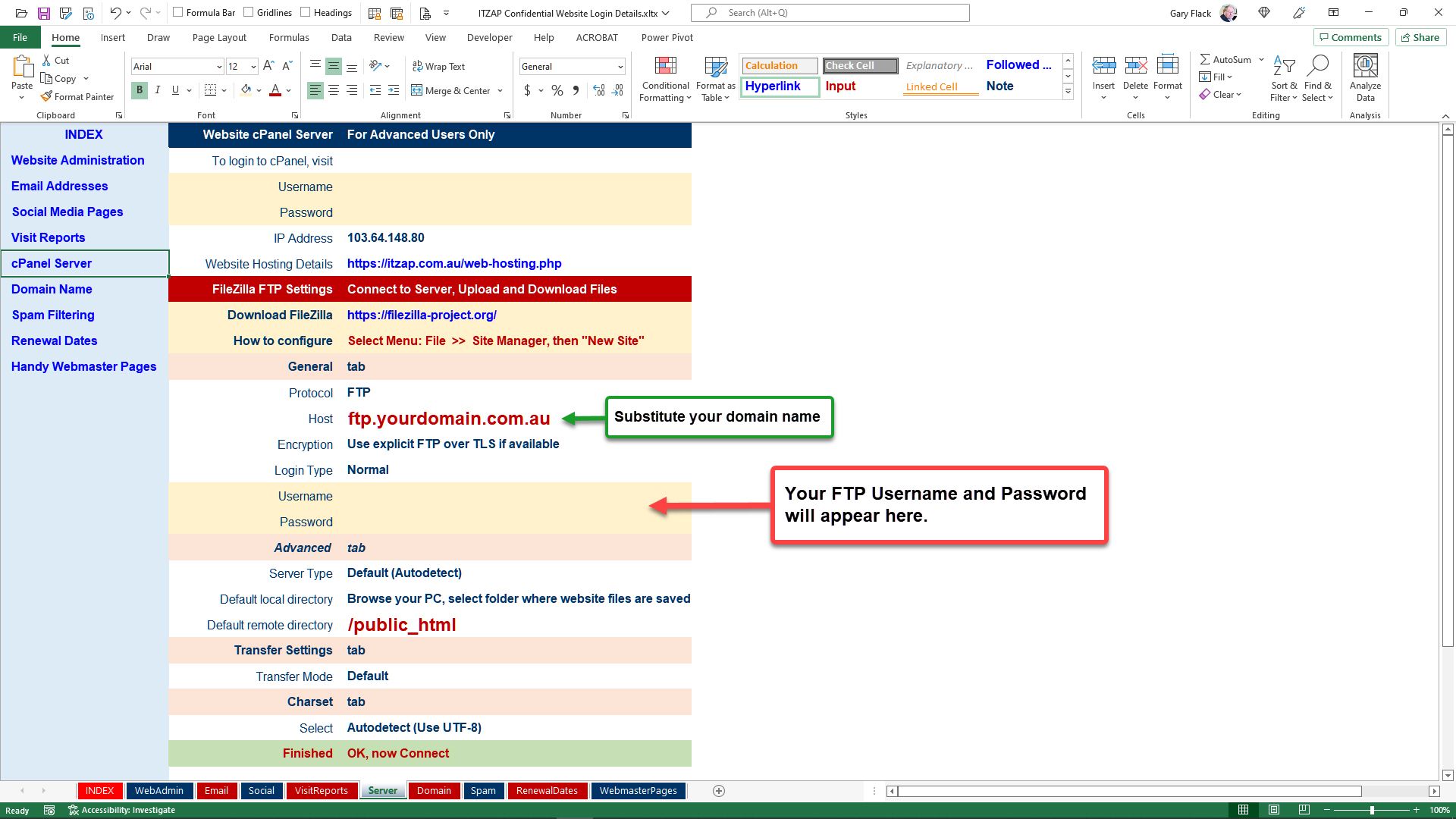Click the zoom slider in status bar
The width and height of the screenshot is (1456, 819).
coord(1372,810)
